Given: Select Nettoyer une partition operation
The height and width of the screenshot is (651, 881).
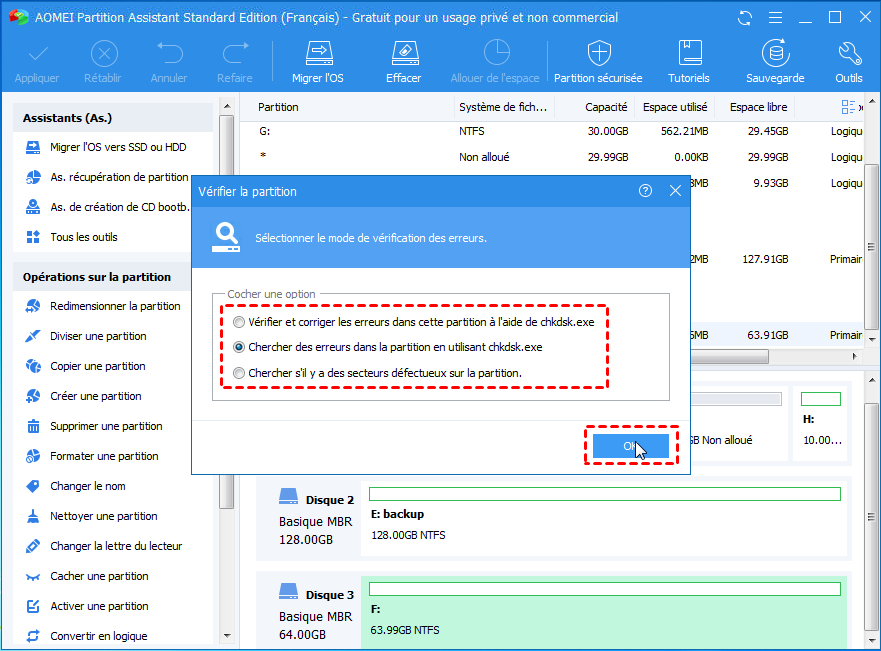Looking at the screenshot, I should (x=92, y=516).
